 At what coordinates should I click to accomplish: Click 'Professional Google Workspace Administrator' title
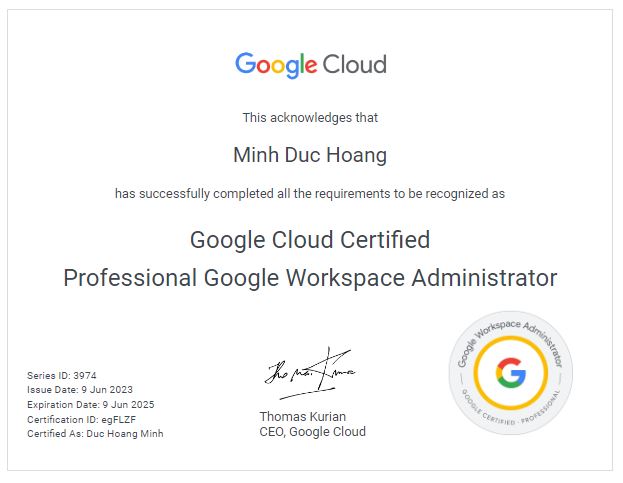pyautogui.click(x=310, y=278)
